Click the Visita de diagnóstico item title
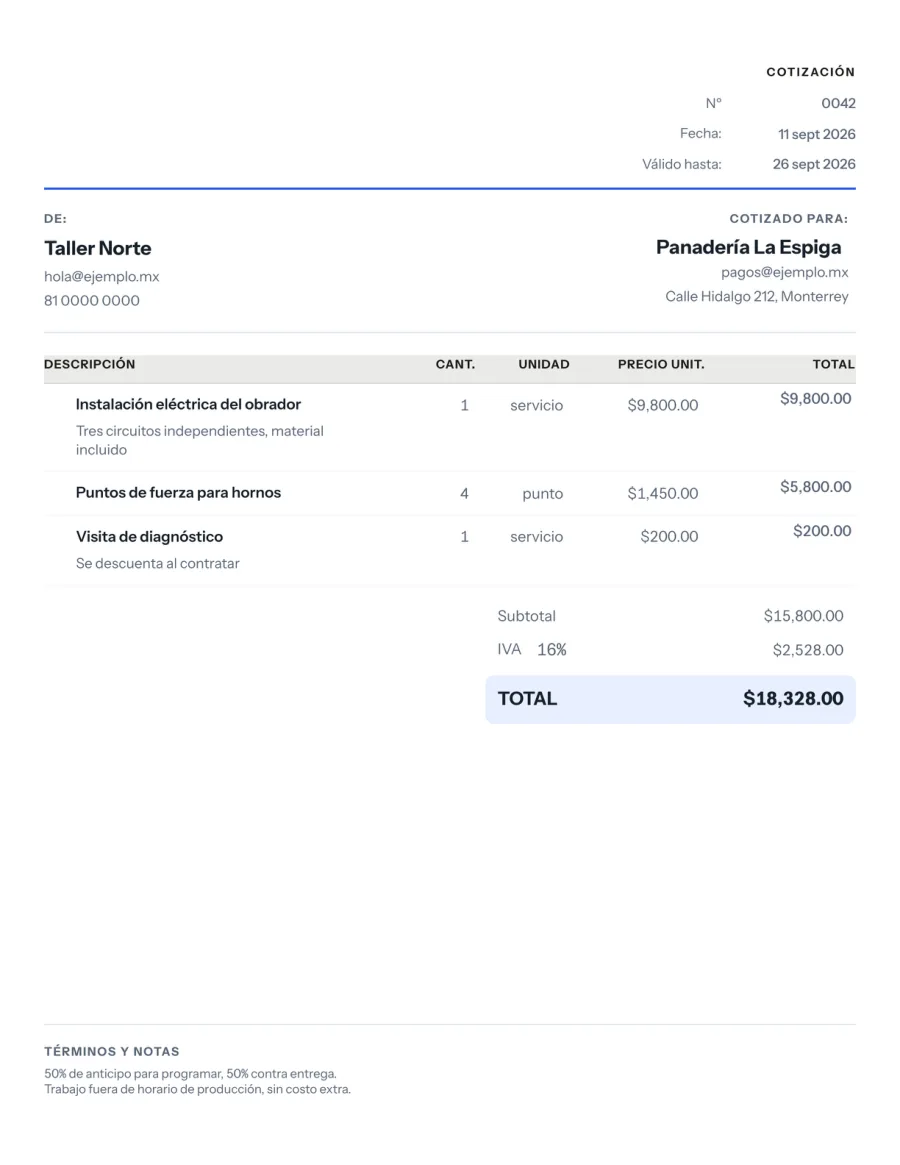 tap(149, 536)
